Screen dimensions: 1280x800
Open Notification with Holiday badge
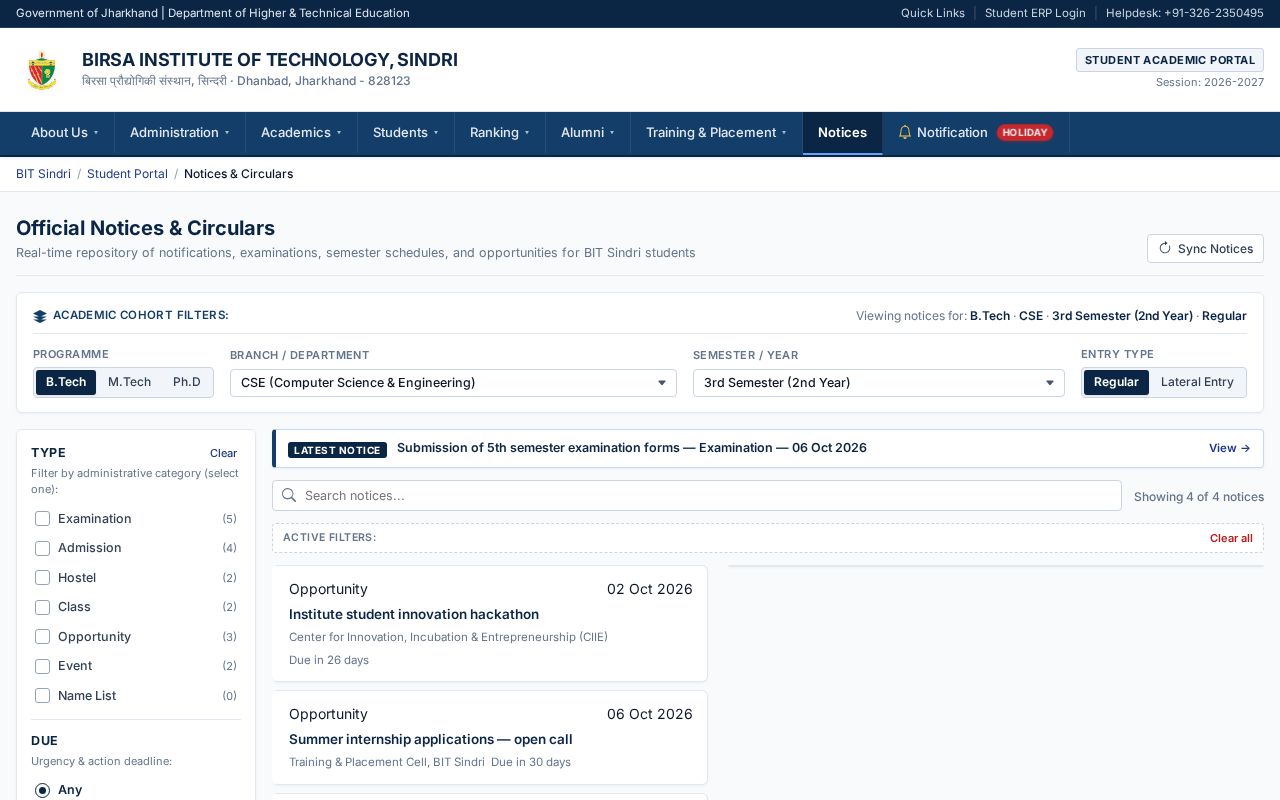[x=976, y=132]
